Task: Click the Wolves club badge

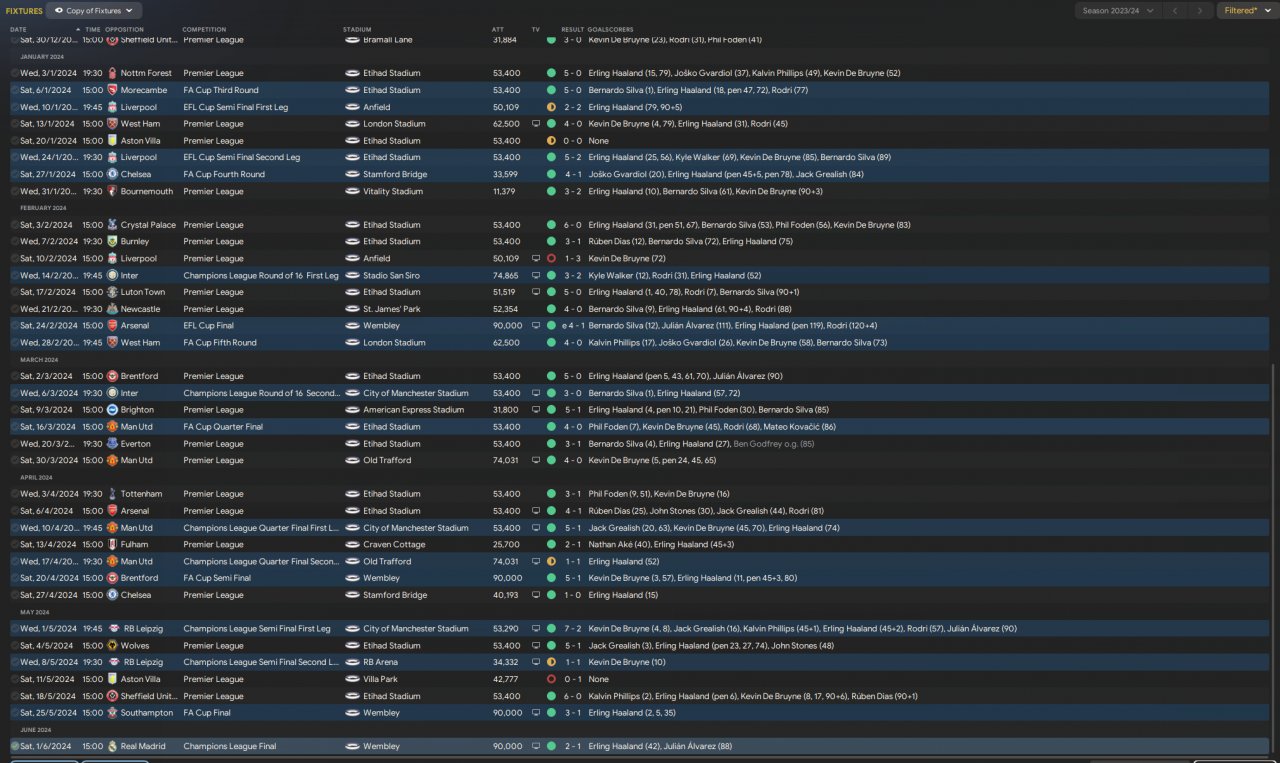Action: 112,646
